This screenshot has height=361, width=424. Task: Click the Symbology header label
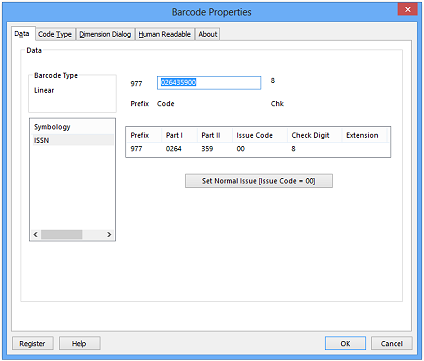[x=52, y=127]
